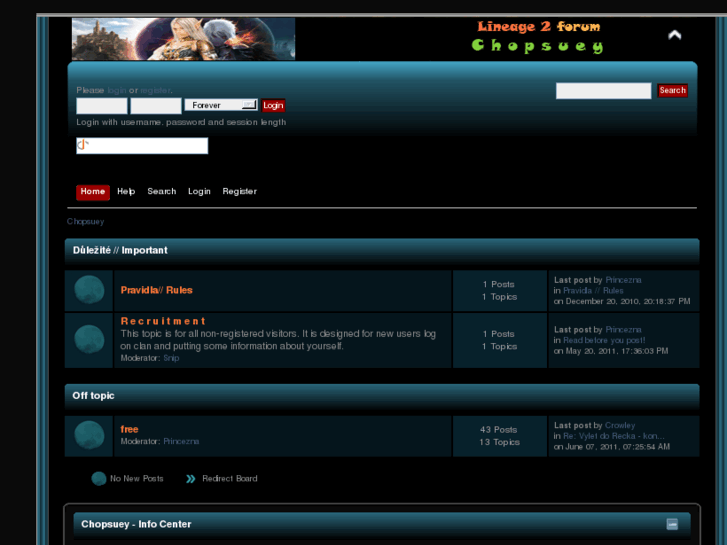Open the Help menu item
Screen dimensions: 727x545
[x=126, y=192]
